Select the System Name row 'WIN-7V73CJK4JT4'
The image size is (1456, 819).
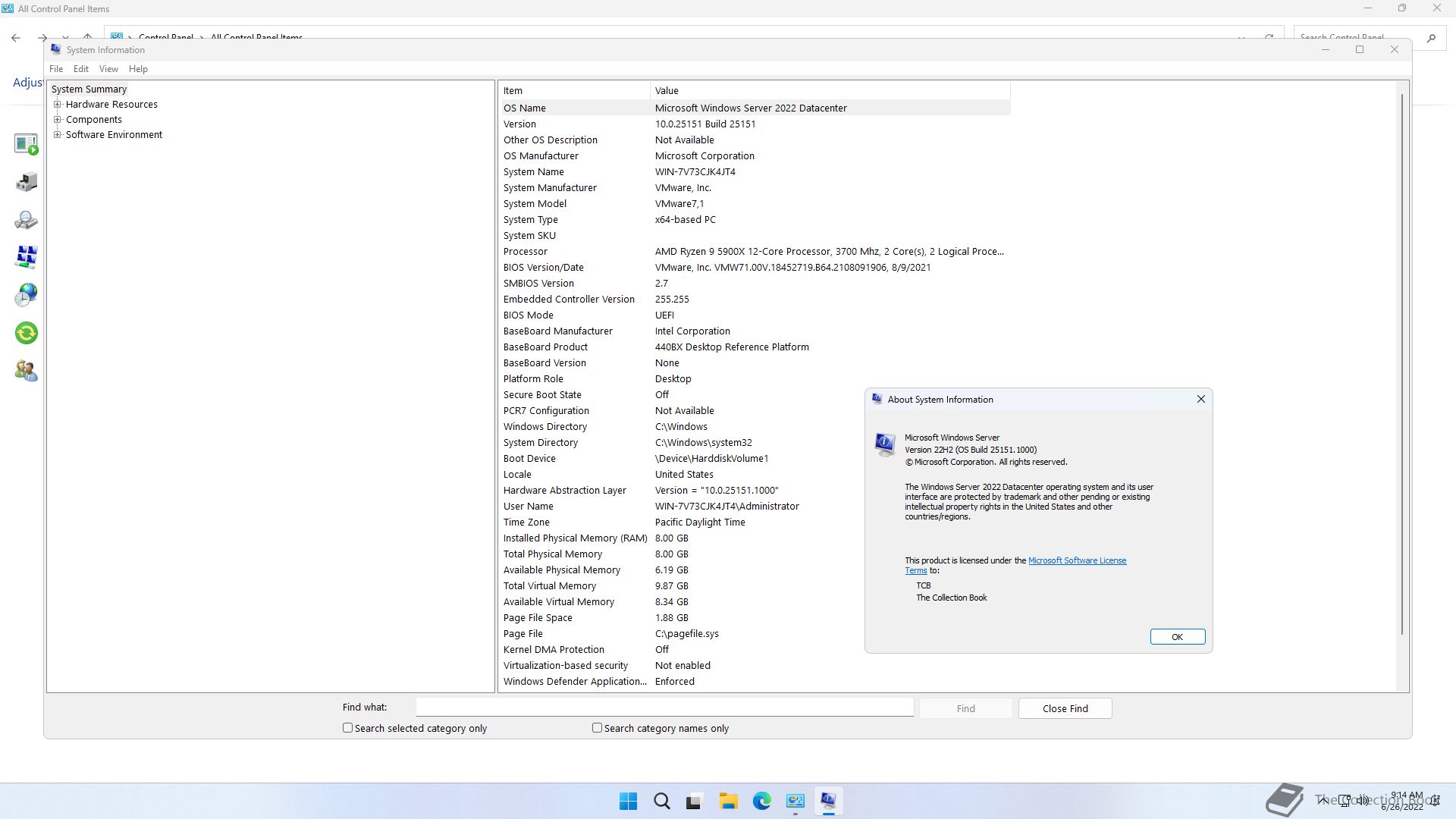(x=755, y=171)
